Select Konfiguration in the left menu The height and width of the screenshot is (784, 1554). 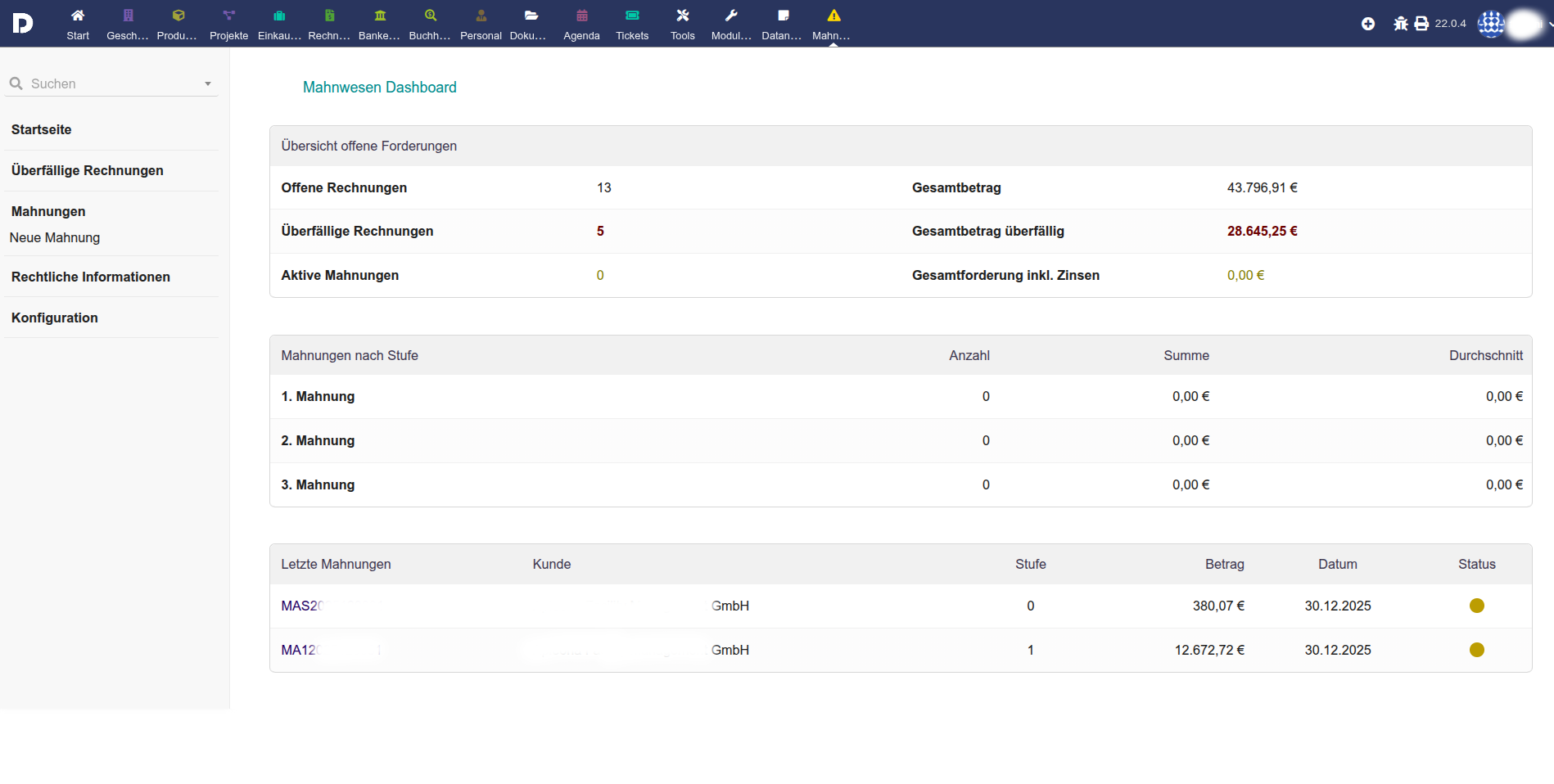tap(55, 318)
